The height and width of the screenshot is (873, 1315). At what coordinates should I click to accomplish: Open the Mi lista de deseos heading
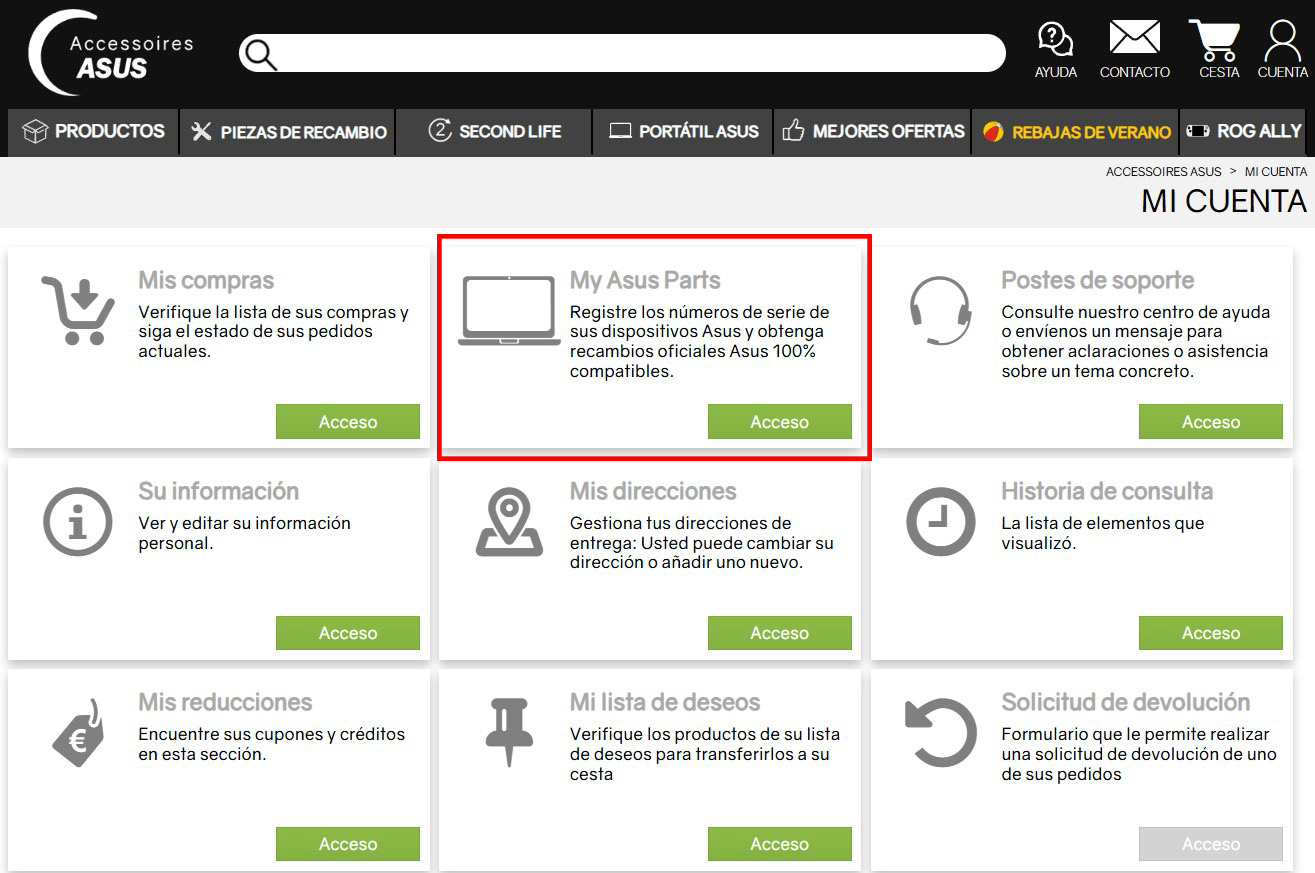point(665,703)
